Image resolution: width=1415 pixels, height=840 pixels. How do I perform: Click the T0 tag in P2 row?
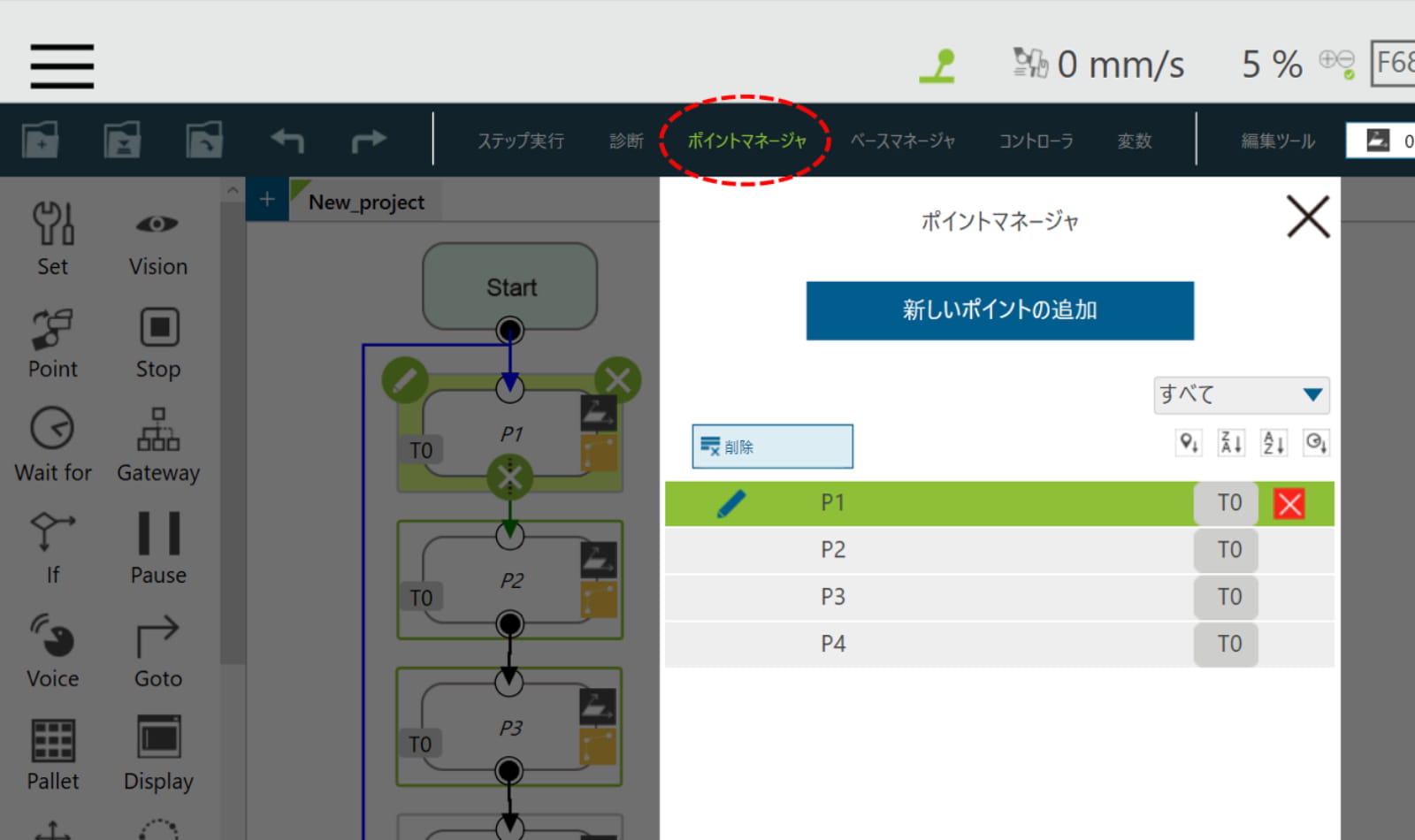(1226, 550)
